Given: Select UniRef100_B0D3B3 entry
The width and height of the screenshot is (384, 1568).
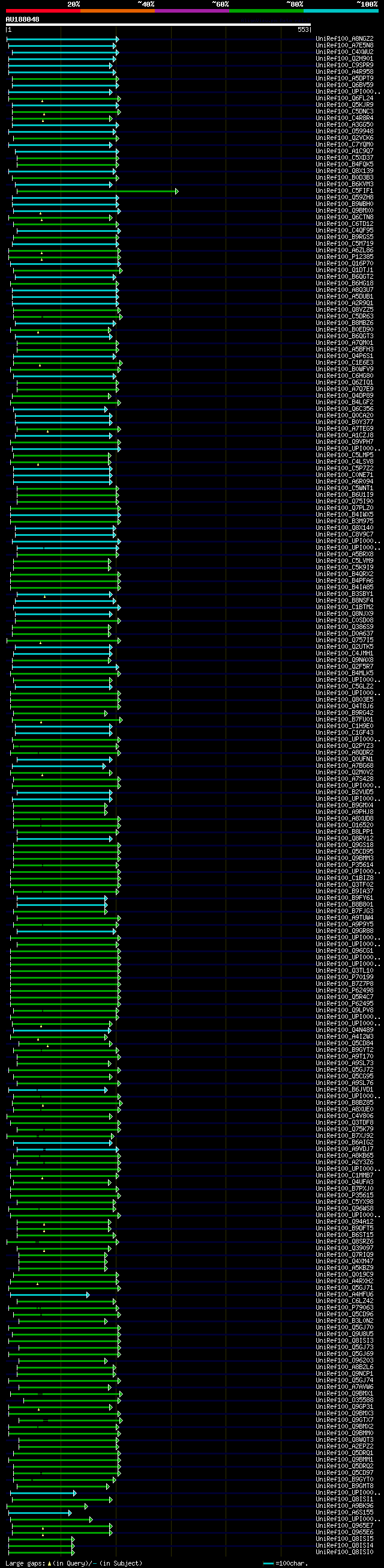Looking at the screenshot, I should (x=344, y=178).
